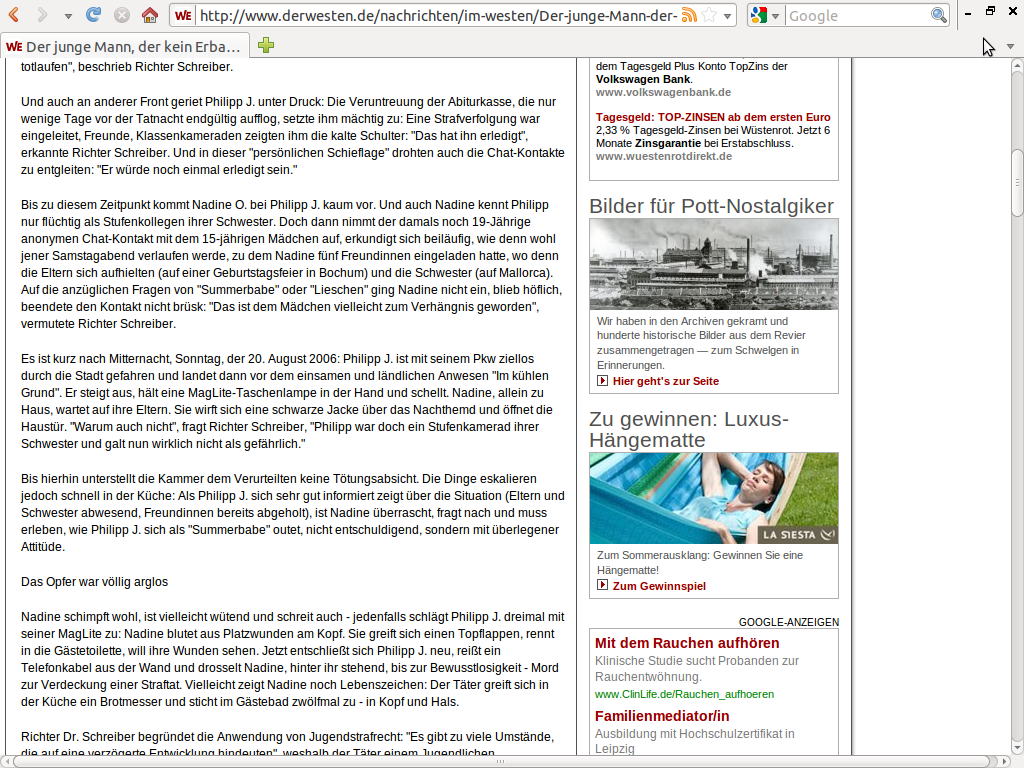Open the 'Familienmediator/in' ad link
Screen dimensions: 1024x768
click(x=662, y=716)
